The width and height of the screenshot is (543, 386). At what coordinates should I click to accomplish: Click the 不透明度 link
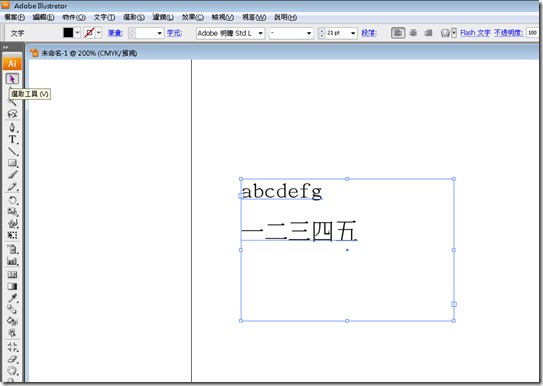[x=508, y=33]
